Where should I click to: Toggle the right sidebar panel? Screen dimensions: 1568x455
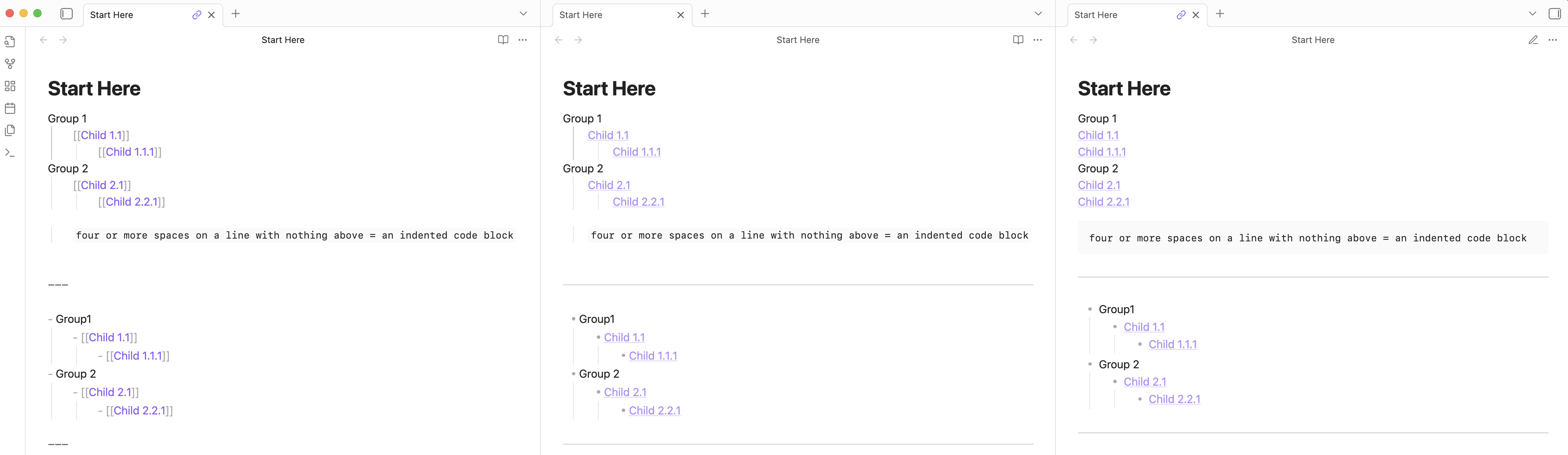tap(1554, 14)
